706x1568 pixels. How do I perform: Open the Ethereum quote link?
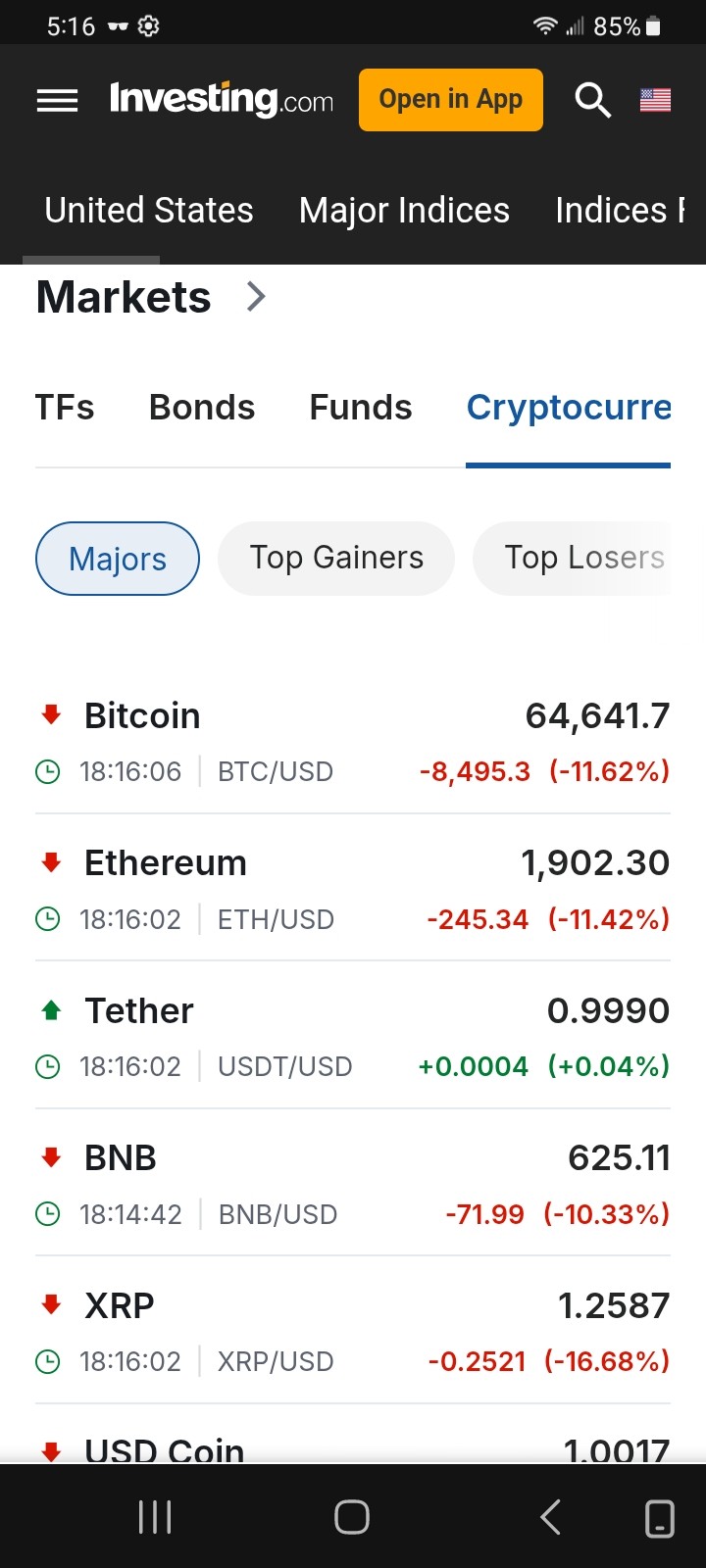coord(166,863)
